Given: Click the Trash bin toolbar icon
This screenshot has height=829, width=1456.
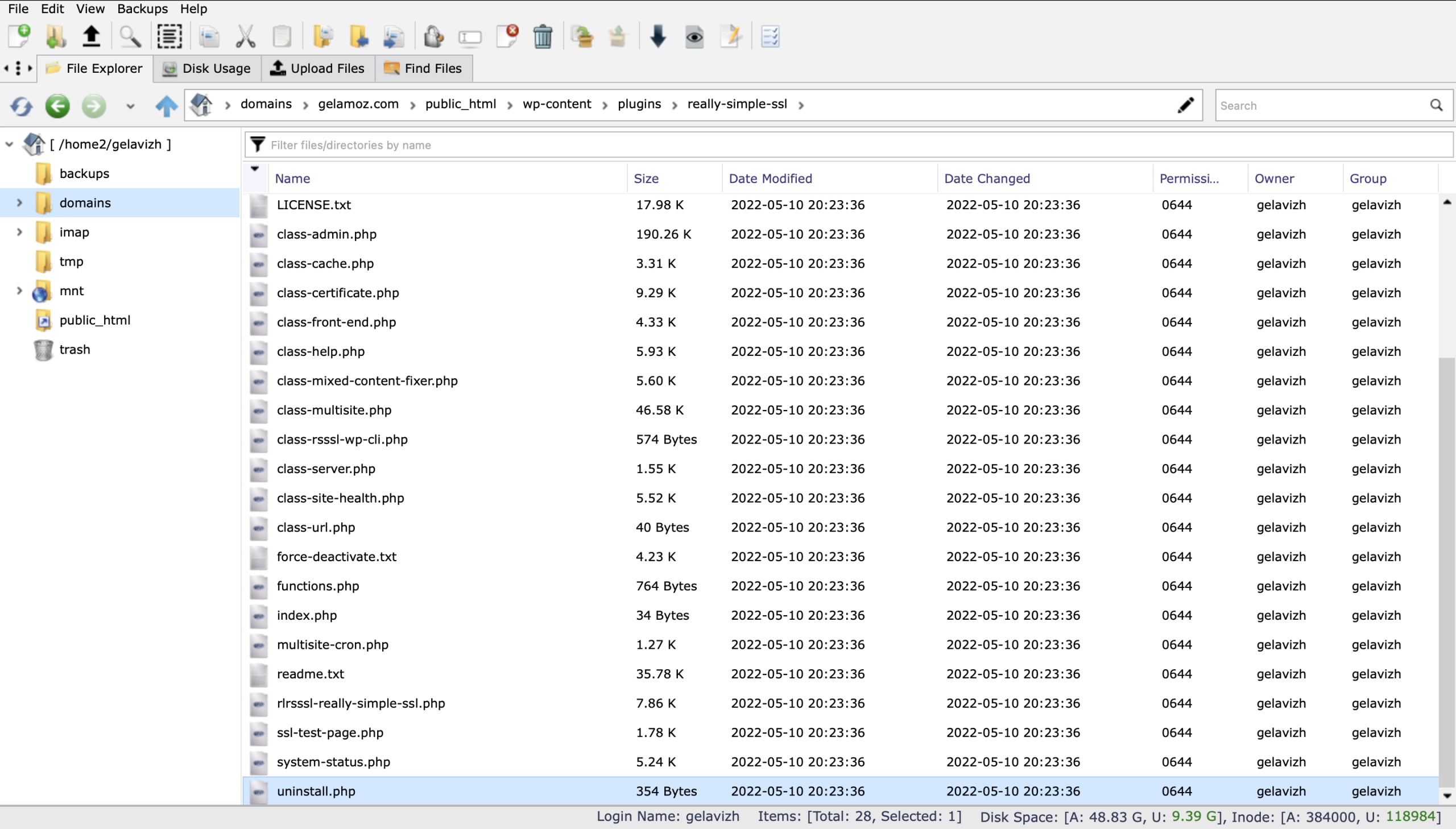Looking at the screenshot, I should point(543,36).
